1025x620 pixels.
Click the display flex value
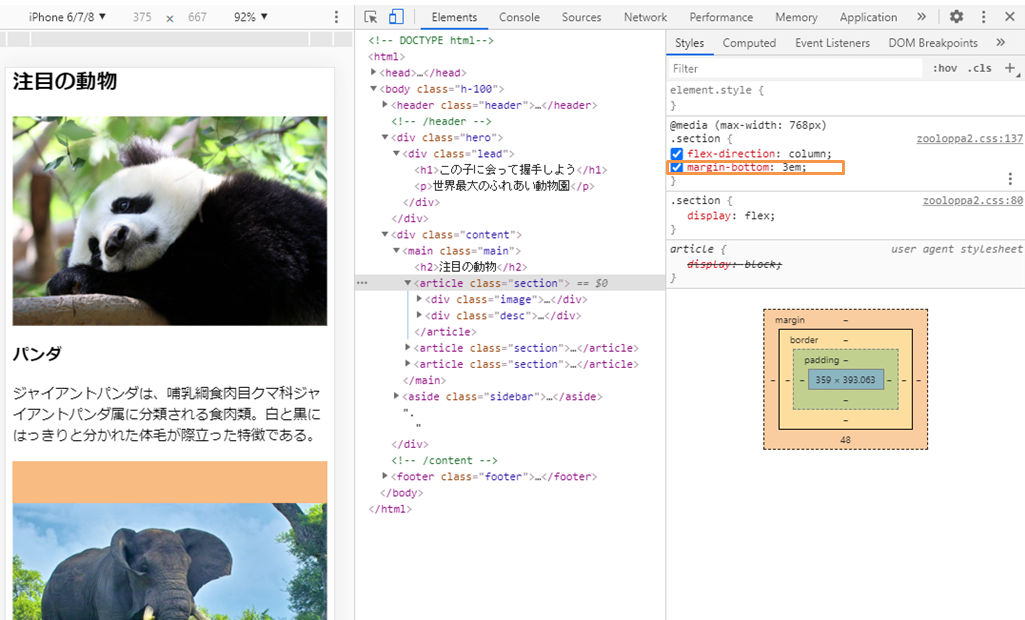(x=757, y=216)
